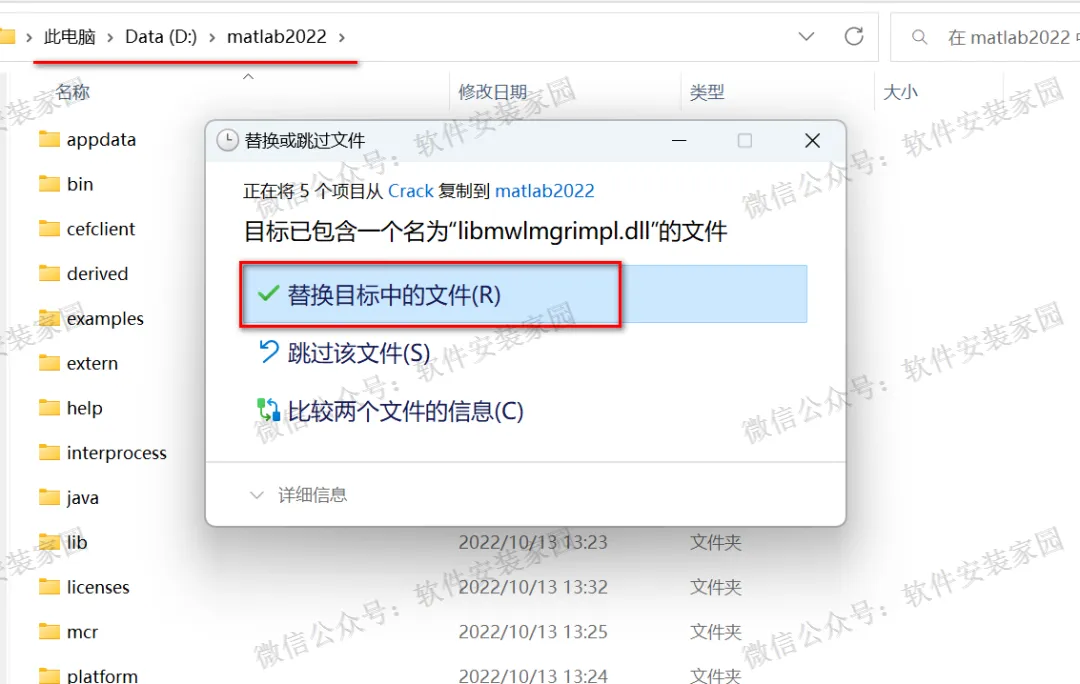Sort by the 修改日期 column header

click(x=492, y=92)
